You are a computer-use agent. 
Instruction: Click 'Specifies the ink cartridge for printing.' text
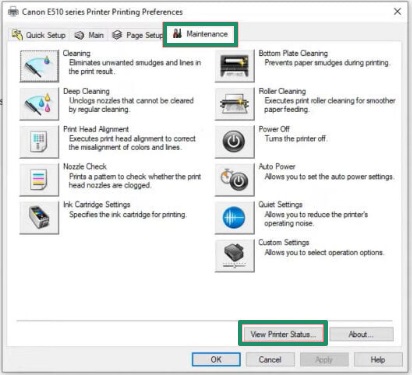tap(128, 214)
